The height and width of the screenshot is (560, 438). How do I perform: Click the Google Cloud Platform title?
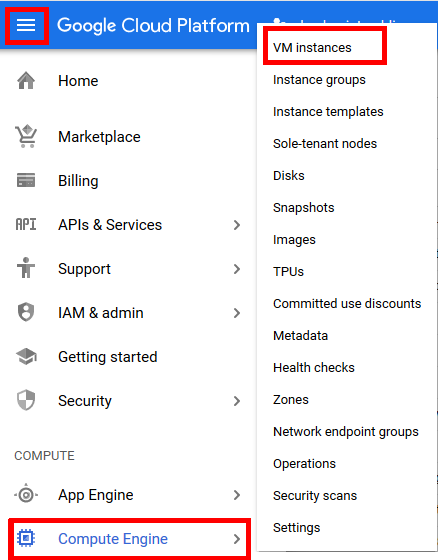[153, 26]
